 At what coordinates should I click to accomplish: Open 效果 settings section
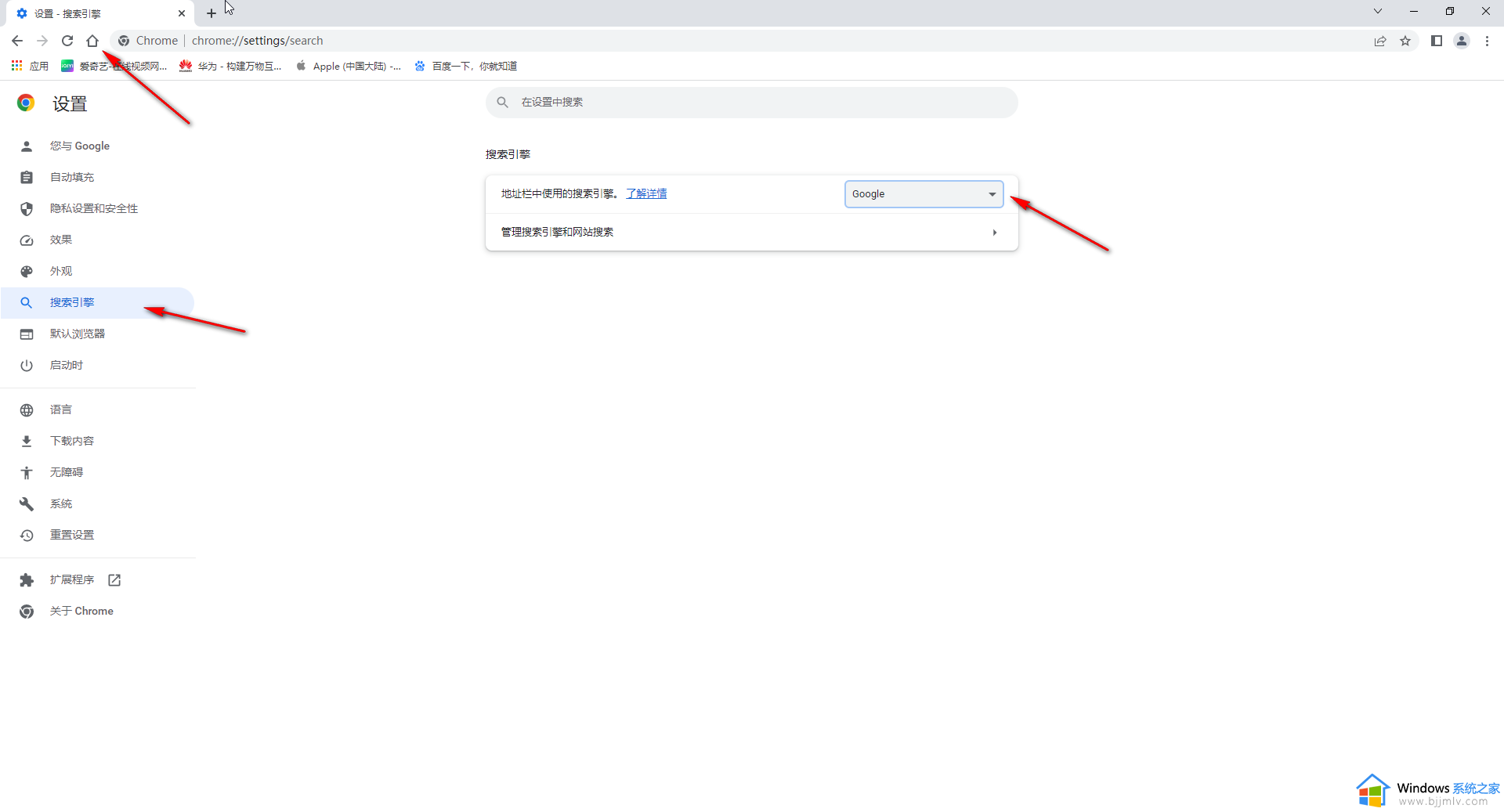[x=98, y=240]
